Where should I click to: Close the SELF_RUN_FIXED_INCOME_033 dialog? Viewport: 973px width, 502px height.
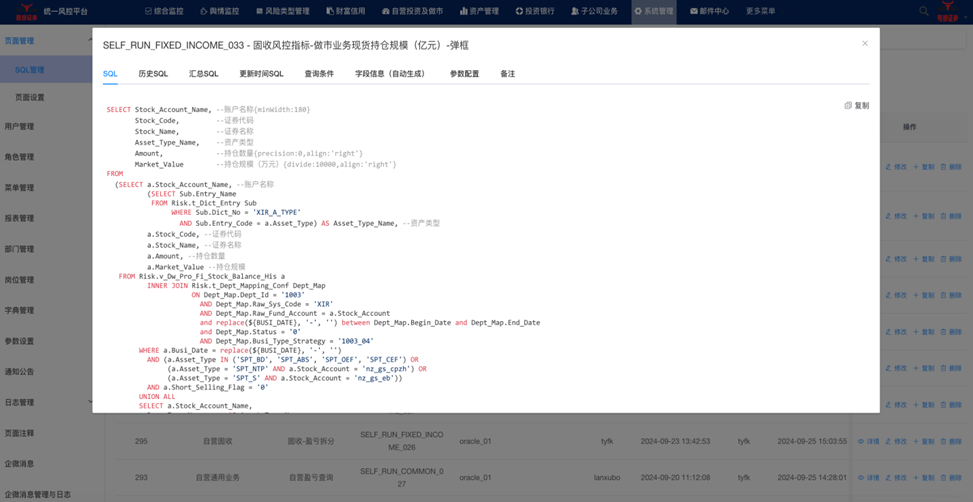coord(865,43)
